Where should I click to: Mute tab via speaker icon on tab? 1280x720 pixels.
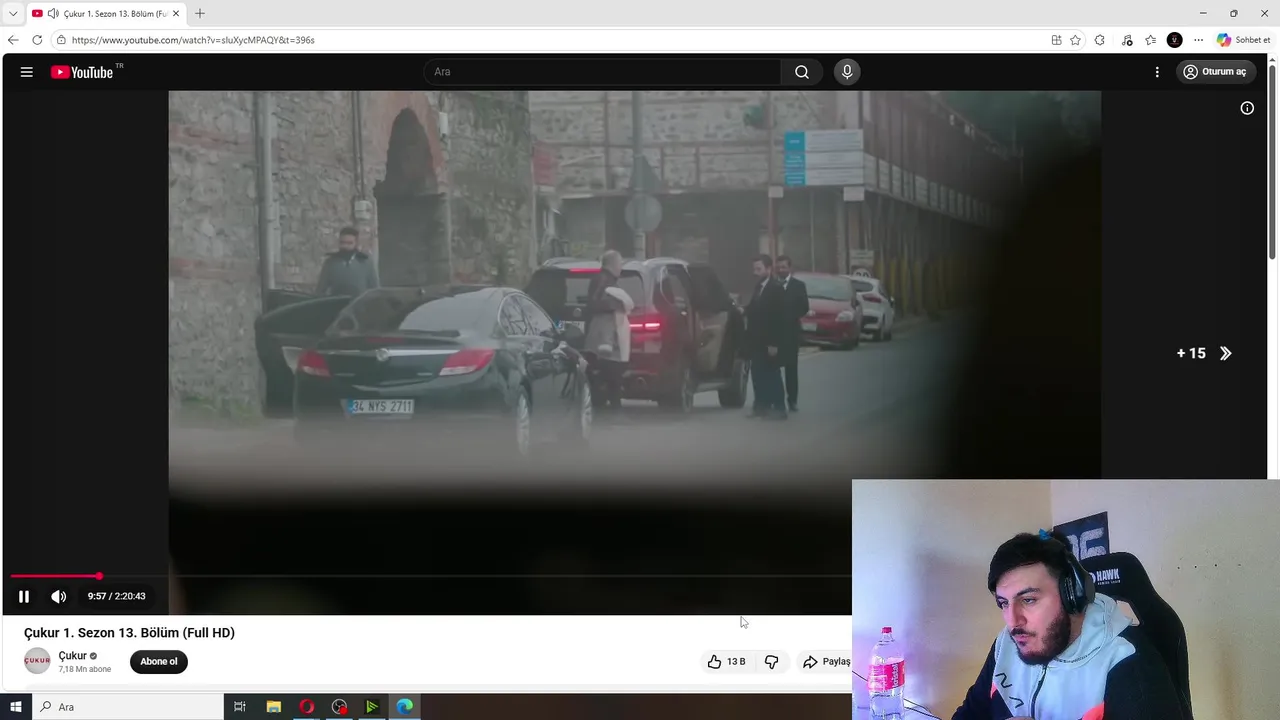pos(52,14)
